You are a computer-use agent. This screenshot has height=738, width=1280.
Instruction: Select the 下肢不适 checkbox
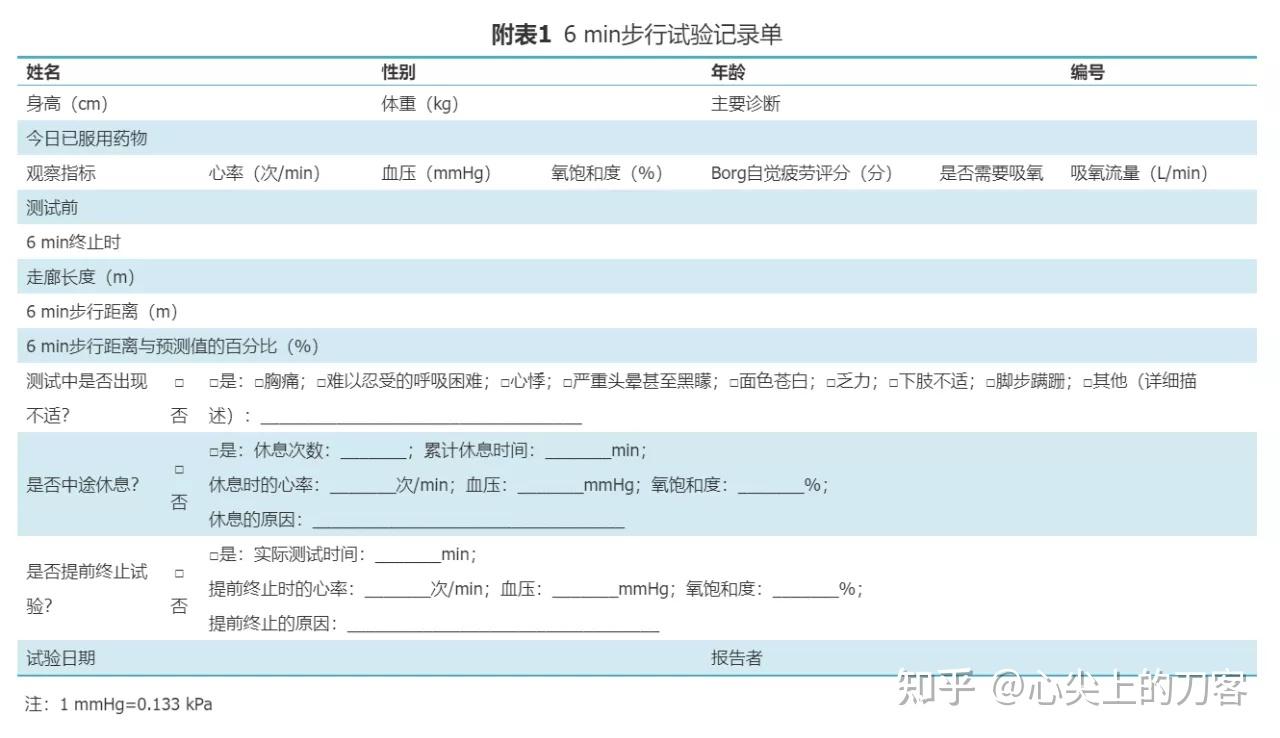[x=894, y=382]
